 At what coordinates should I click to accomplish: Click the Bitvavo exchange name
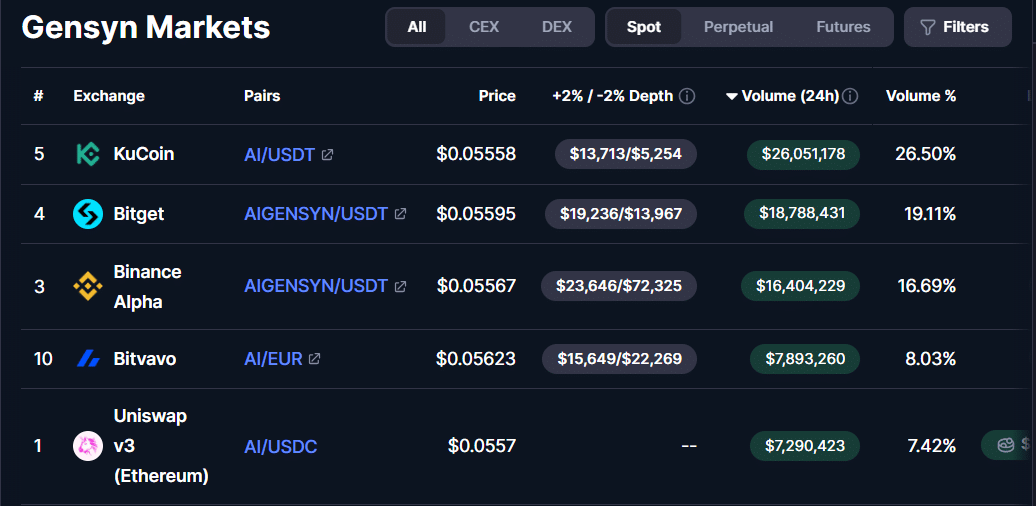(145, 359)
